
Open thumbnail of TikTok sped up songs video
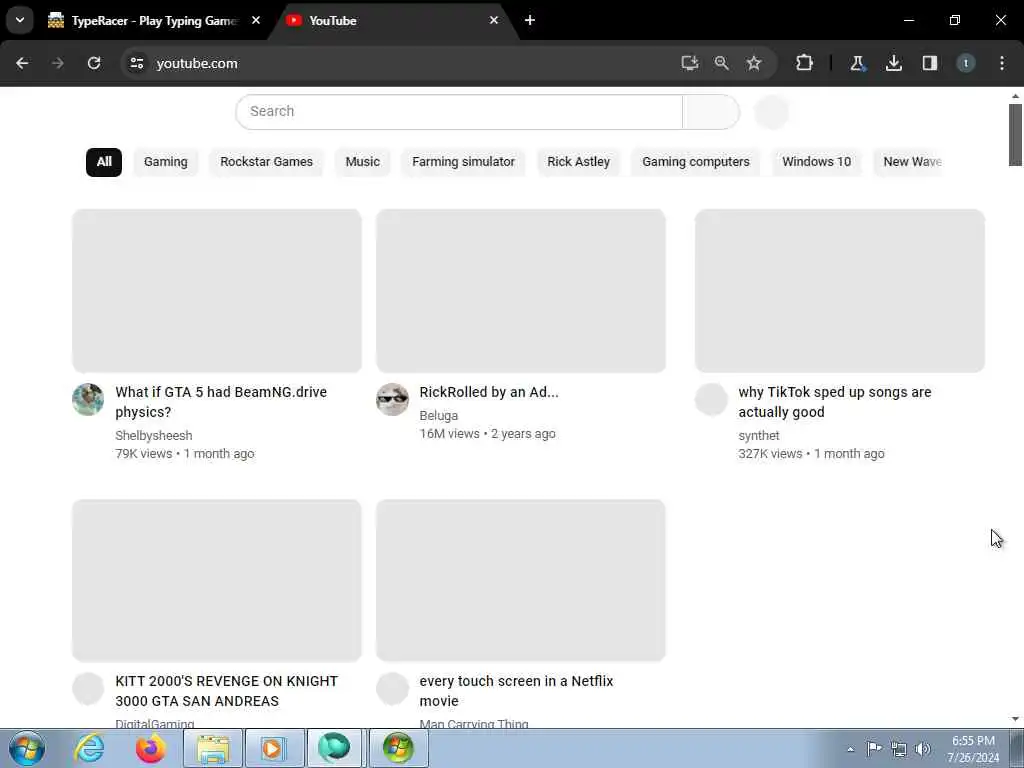point(840,291)
